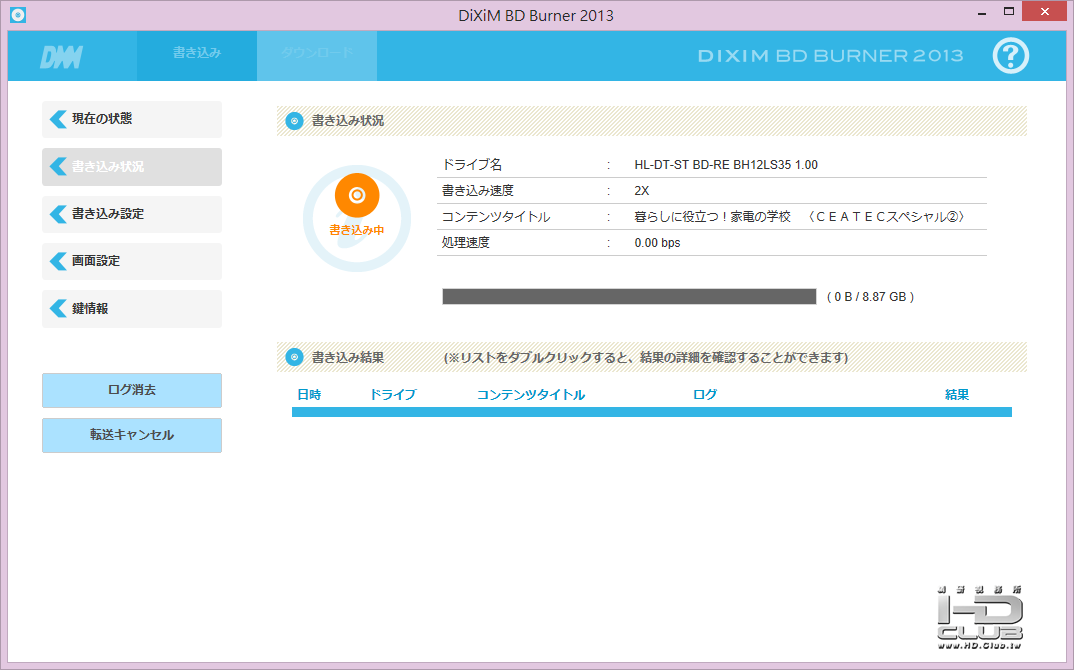The width and height of the screenshot is (1074, 670).
Task: Open 鍵情報 in the sidebar
Action: pos(132,309)
